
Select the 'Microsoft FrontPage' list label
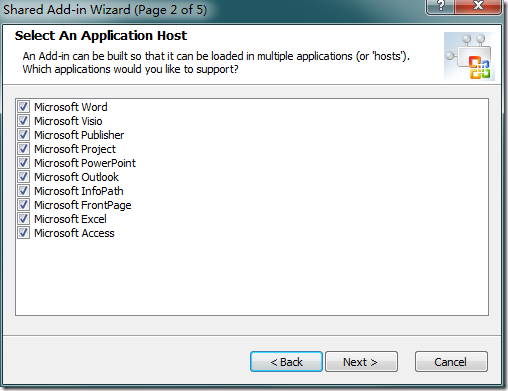point(83,205)
